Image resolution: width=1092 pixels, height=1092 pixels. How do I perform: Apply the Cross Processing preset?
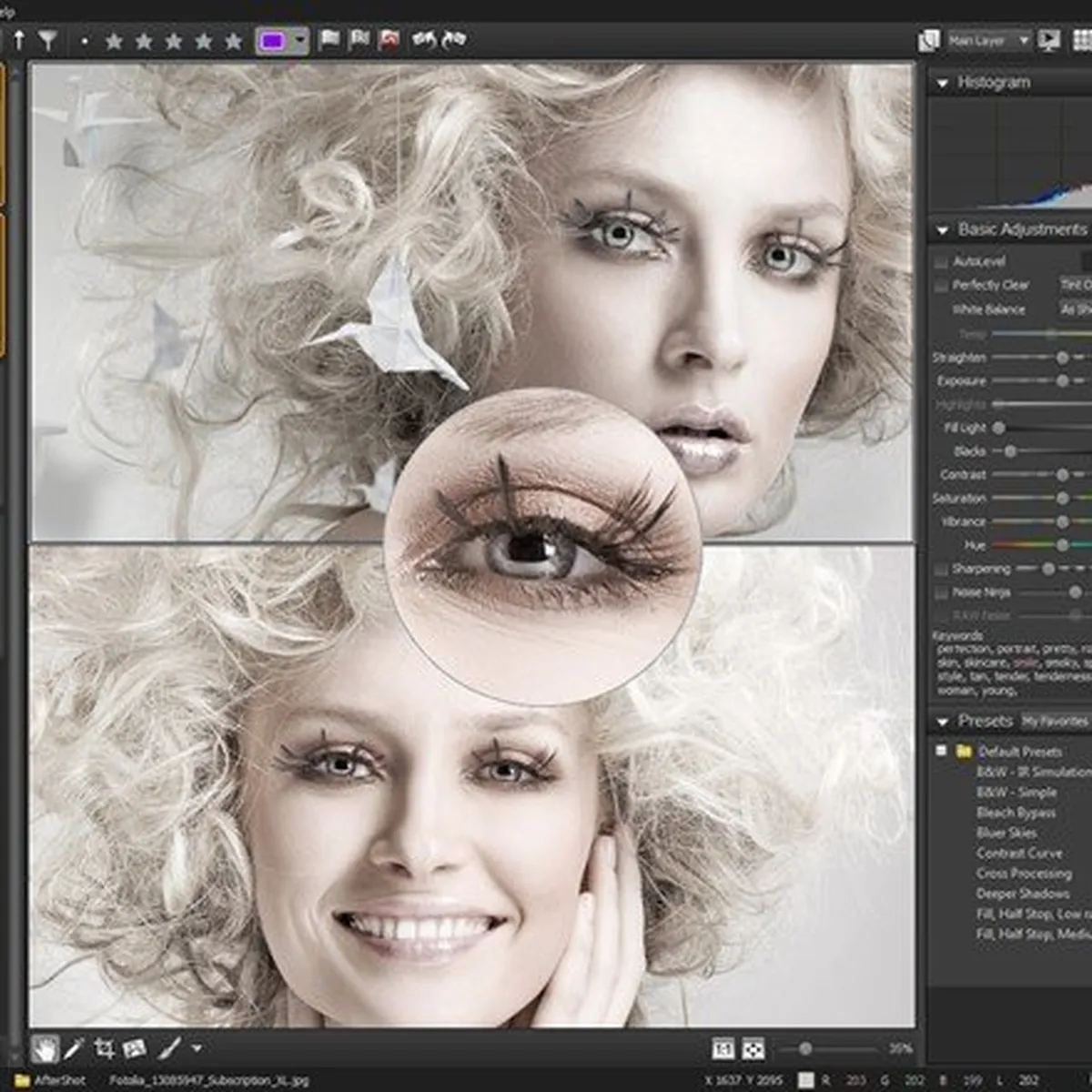click(1023, 874)
